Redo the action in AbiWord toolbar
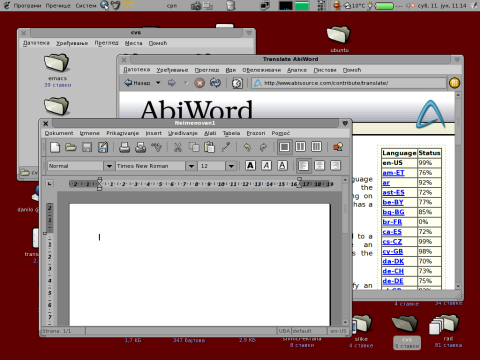The width and height of the screenshot is (480, 360). pos(263,147)
